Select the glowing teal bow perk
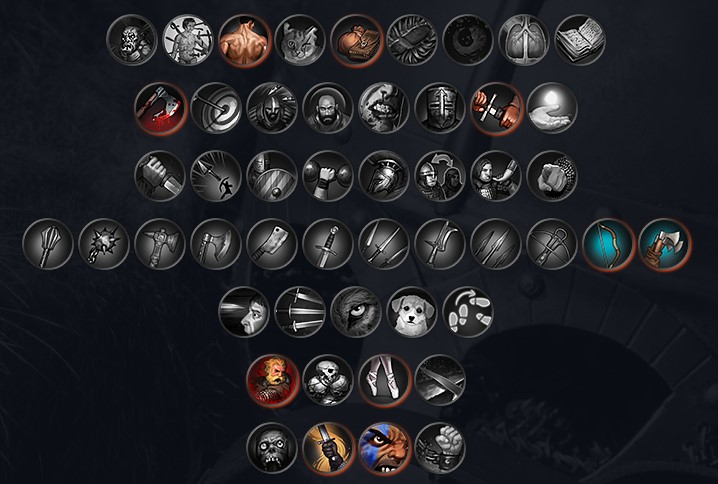The width and height of the screenshot is (718, 484). [x=608, y=245]
